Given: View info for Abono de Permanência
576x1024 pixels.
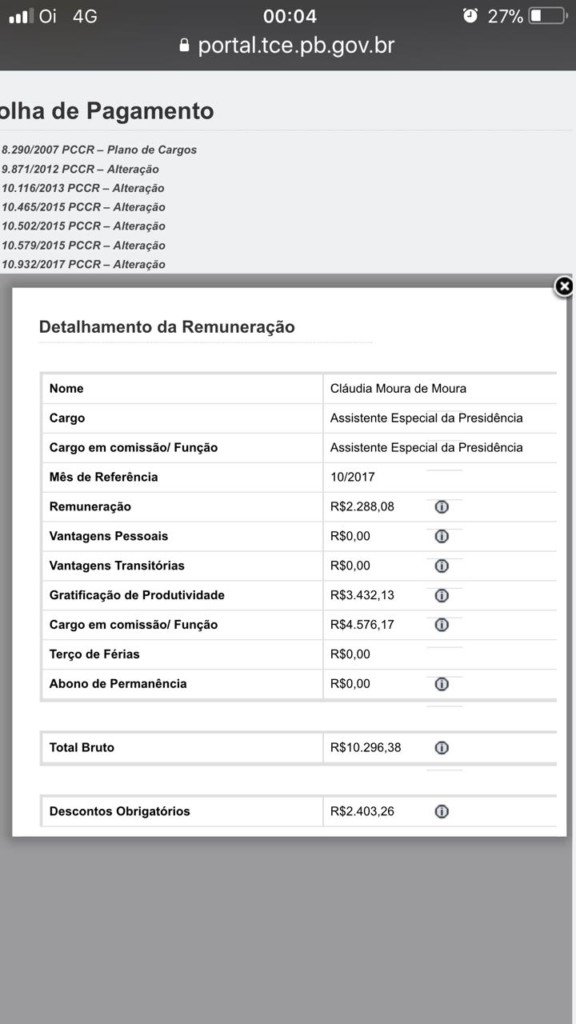Looking at the screenshot, I should click(x=441, y=684).
